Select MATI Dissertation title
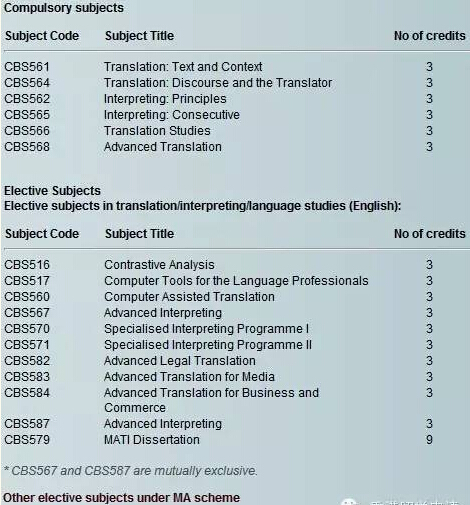The height and width of the screenshot is (505, 470). (x=152, y=440)
